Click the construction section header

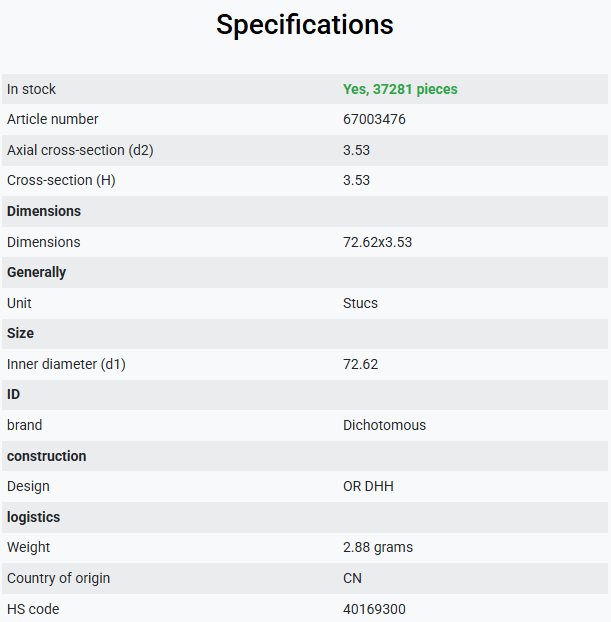click(46, 457)
